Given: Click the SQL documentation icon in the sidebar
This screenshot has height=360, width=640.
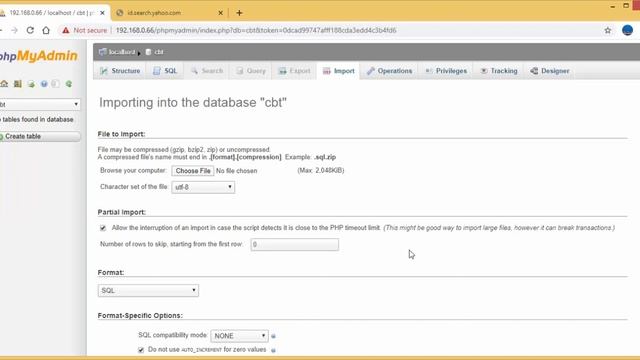Looking at the screenshot, I should (56, 84).
